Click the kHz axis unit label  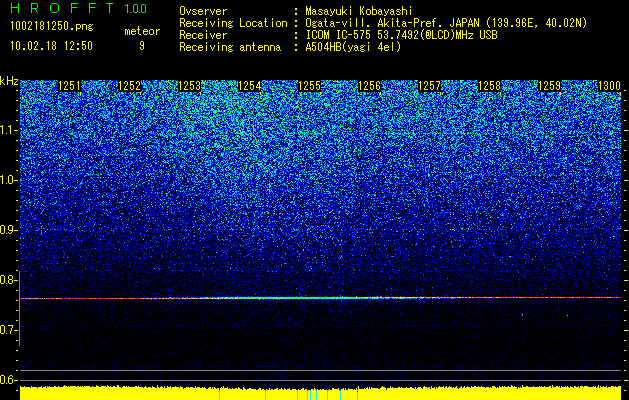(9, 81)
